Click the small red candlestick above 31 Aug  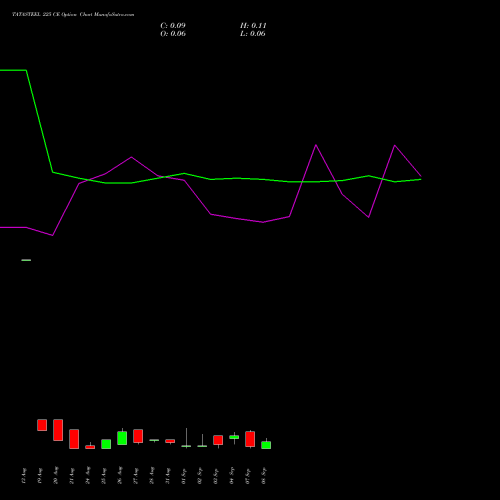tap(170, 441)
